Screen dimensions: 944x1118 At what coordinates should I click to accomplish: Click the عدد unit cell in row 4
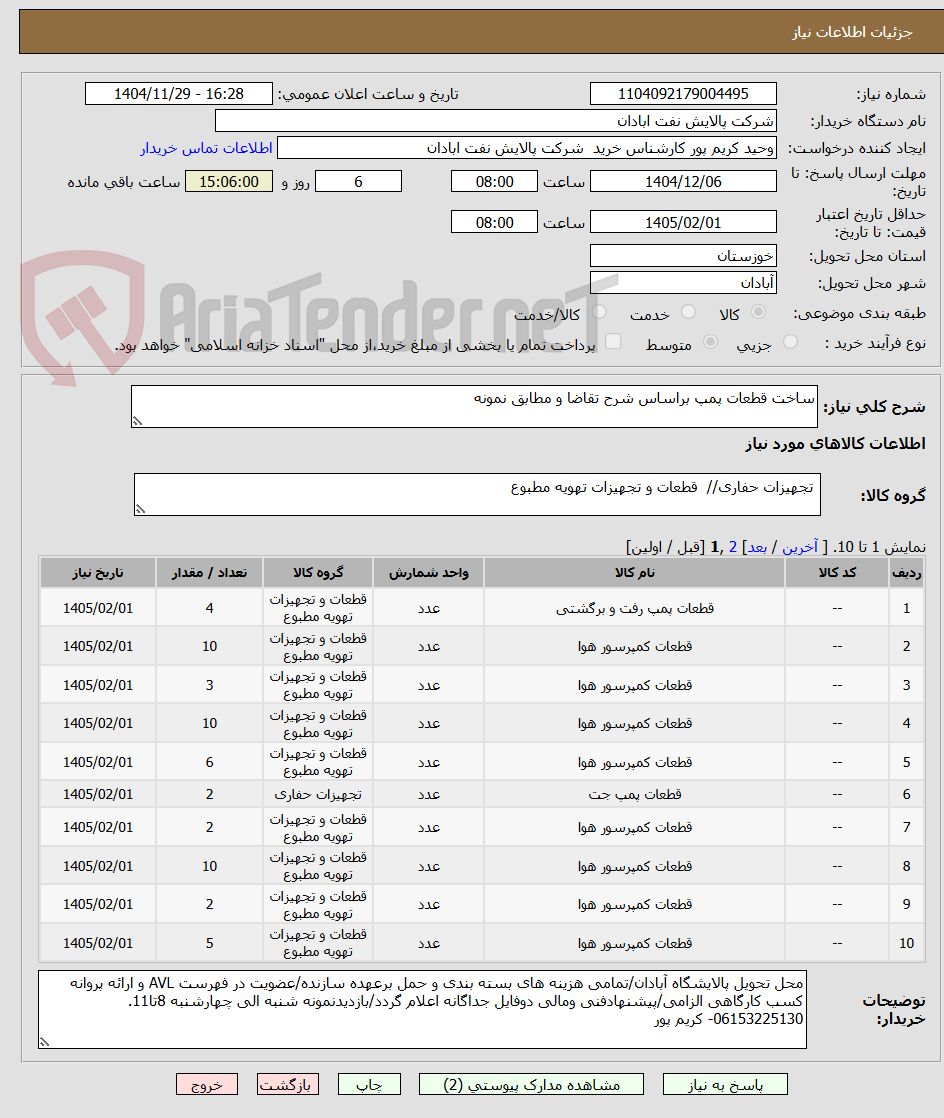[x=429, y=723]
